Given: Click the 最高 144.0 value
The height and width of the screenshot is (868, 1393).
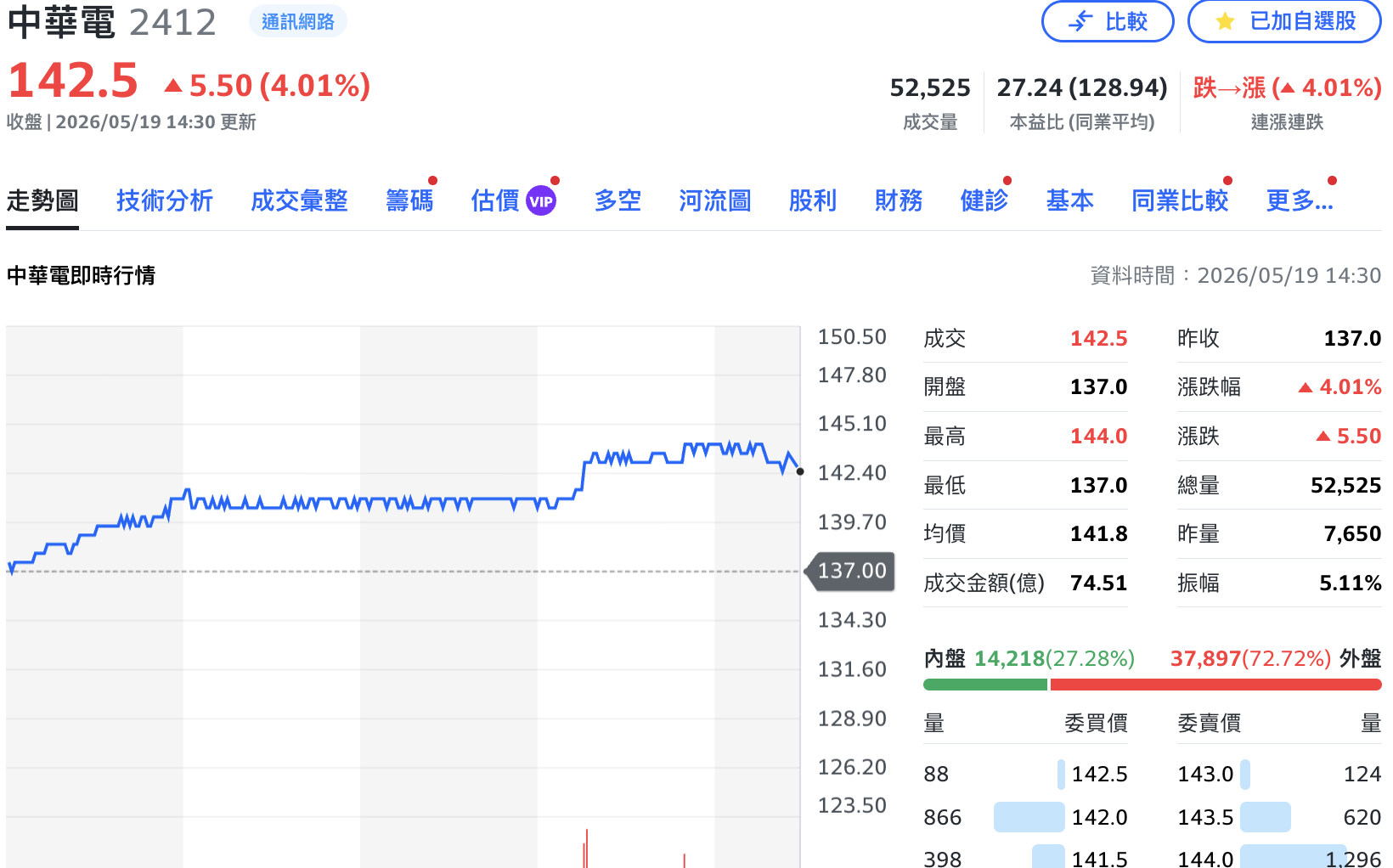Looking at the screenshot, I should click(1098, 437).
